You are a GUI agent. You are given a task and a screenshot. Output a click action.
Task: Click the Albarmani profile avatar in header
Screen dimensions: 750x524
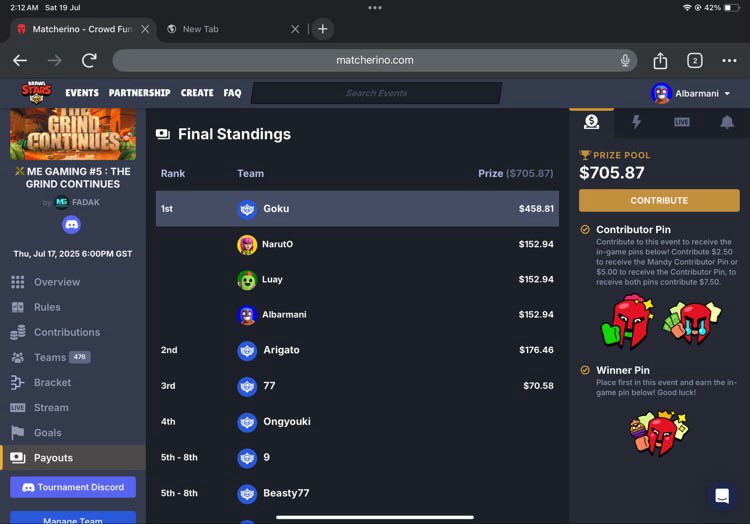tap(661, 93)
